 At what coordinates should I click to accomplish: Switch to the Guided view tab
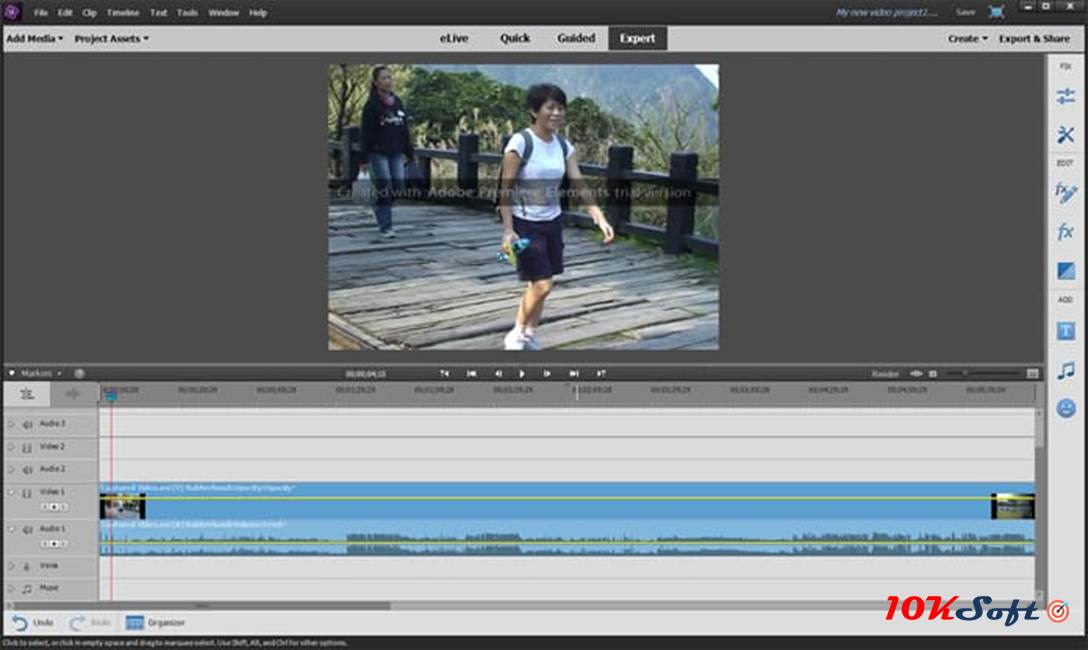tap(576, 38)
